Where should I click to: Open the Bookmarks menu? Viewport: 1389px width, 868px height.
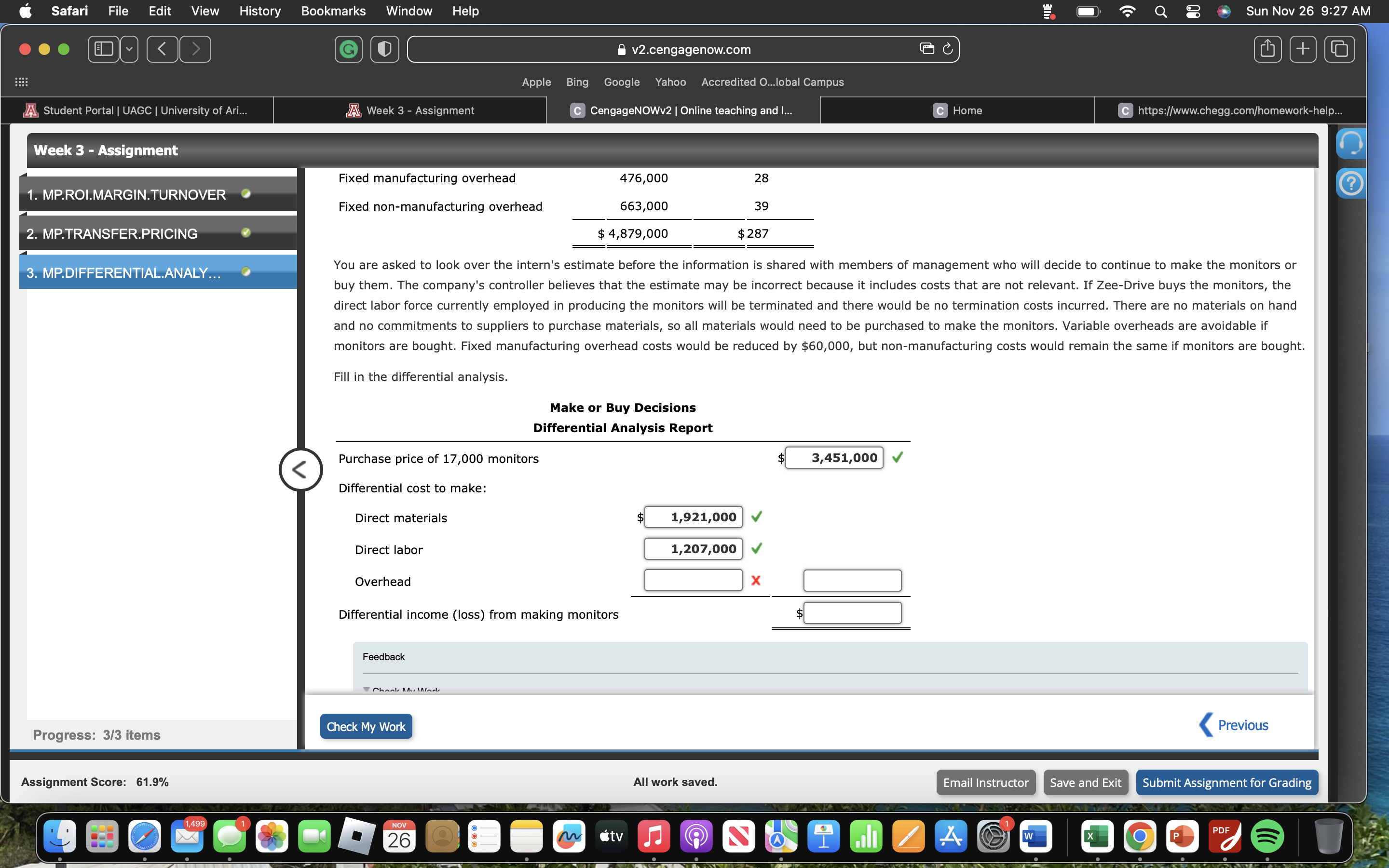pyautogui.click(x=333, y=12)
